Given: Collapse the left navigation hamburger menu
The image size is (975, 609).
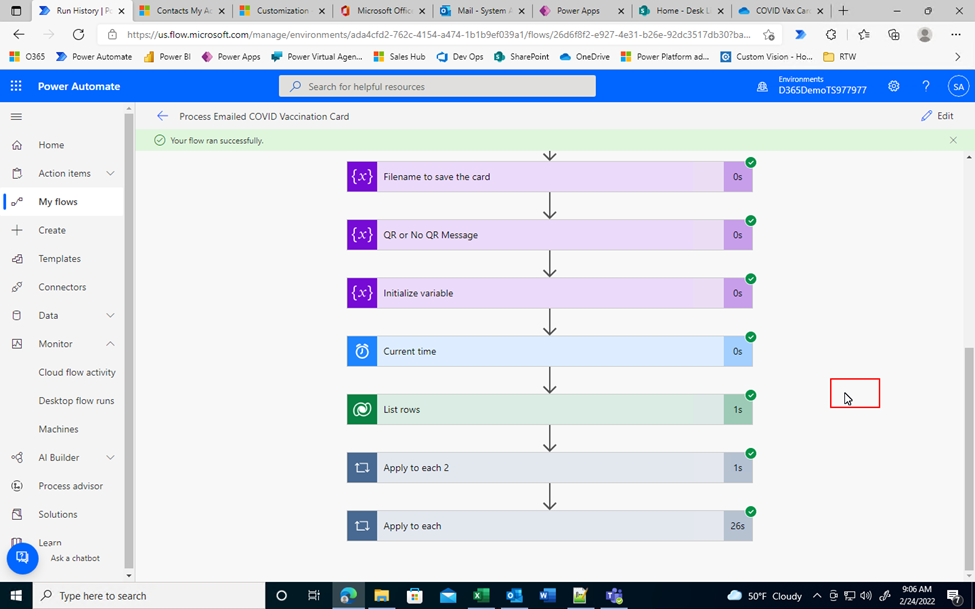Looking at the screenshot, I should click(x=16, y=117).
